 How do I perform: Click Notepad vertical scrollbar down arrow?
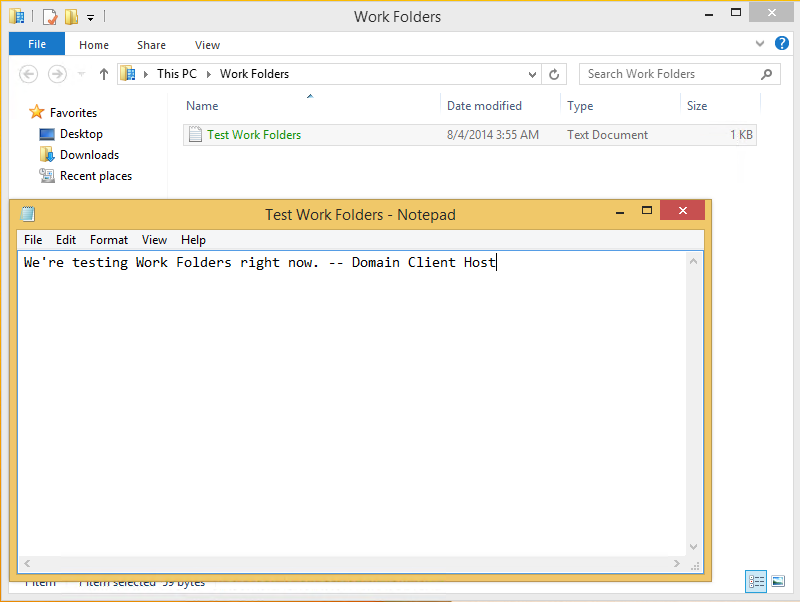pyautogui.click(x=693, y=547)
